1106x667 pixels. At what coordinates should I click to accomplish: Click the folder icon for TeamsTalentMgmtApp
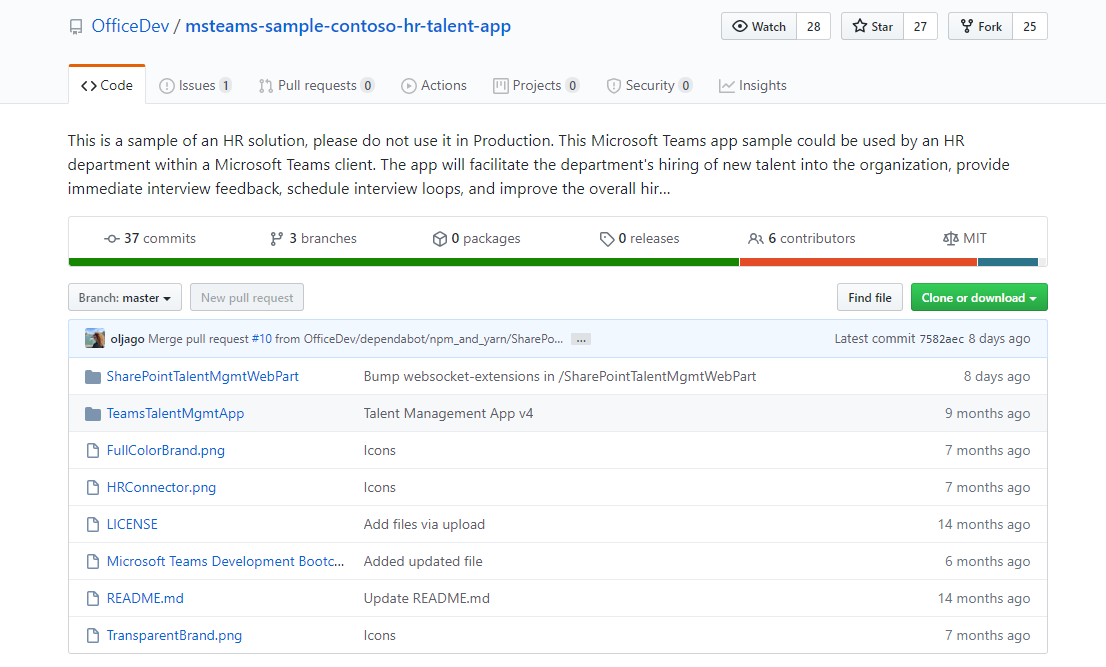coord(92,414)
